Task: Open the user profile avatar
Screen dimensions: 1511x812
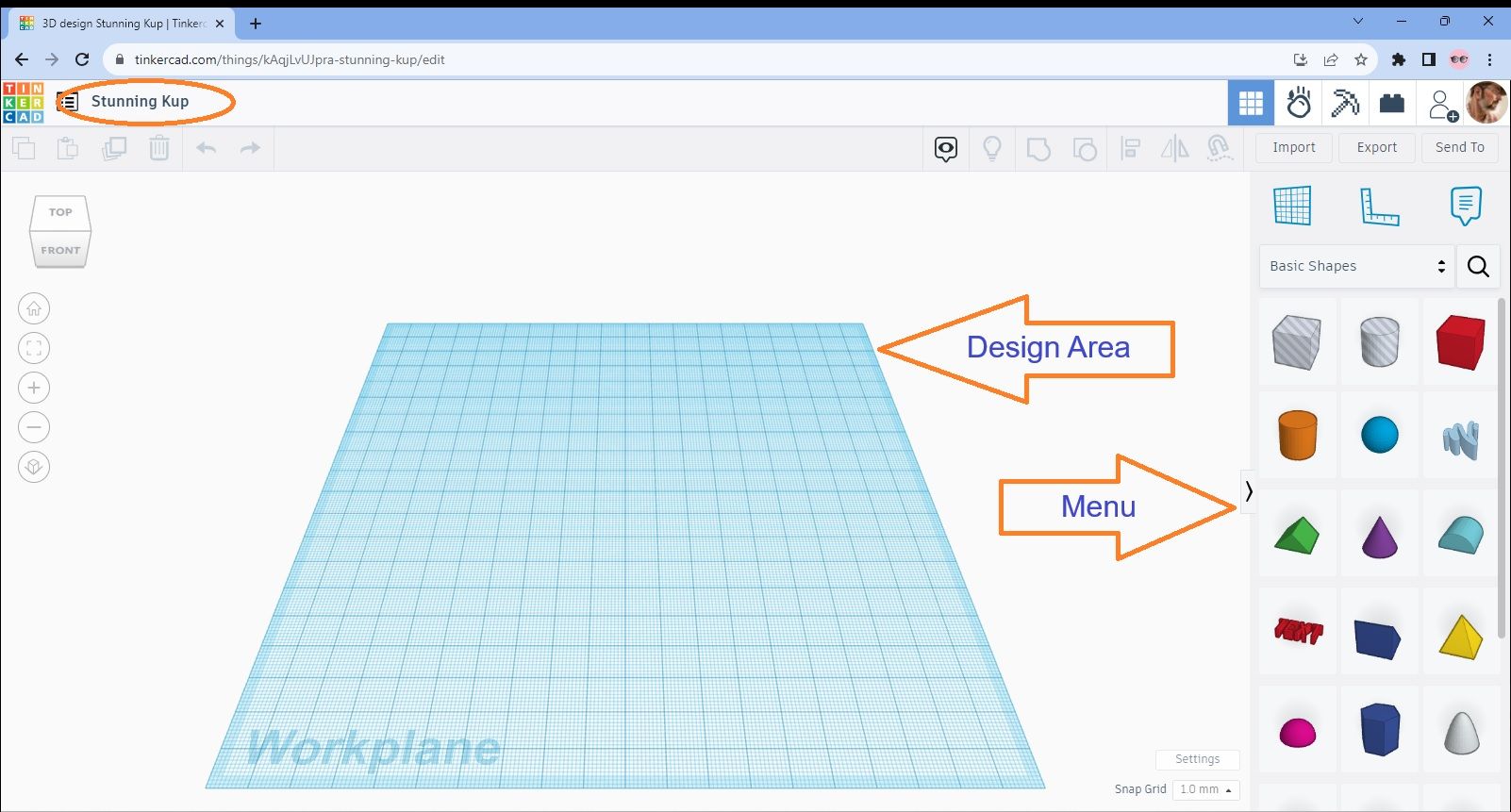Action: click(1487, 103)
